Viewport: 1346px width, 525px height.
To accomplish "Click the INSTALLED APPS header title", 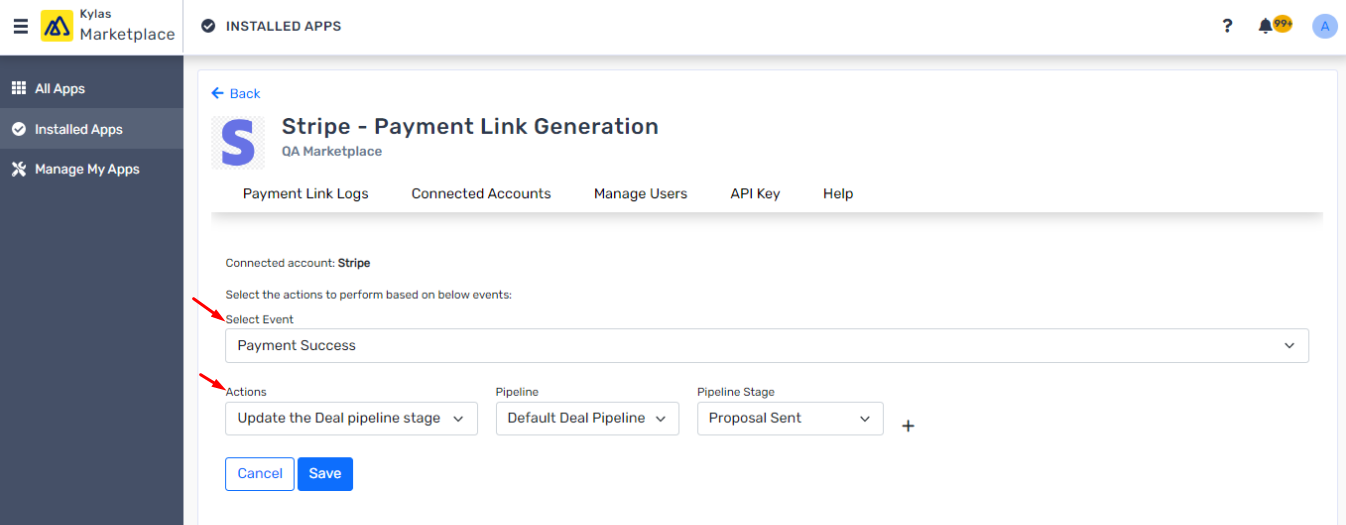I will coord(283,26).
